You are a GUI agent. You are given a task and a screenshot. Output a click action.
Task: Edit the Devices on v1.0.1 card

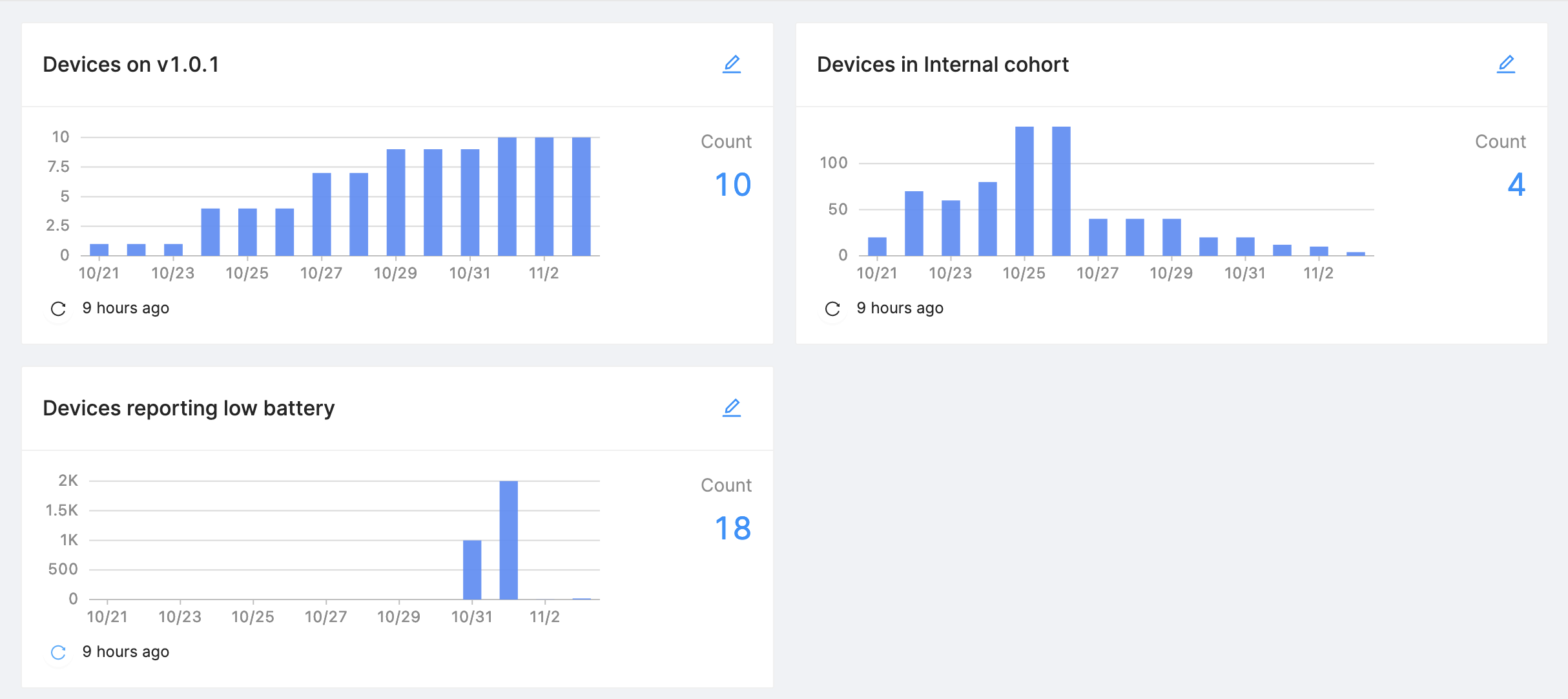[731, 64]
